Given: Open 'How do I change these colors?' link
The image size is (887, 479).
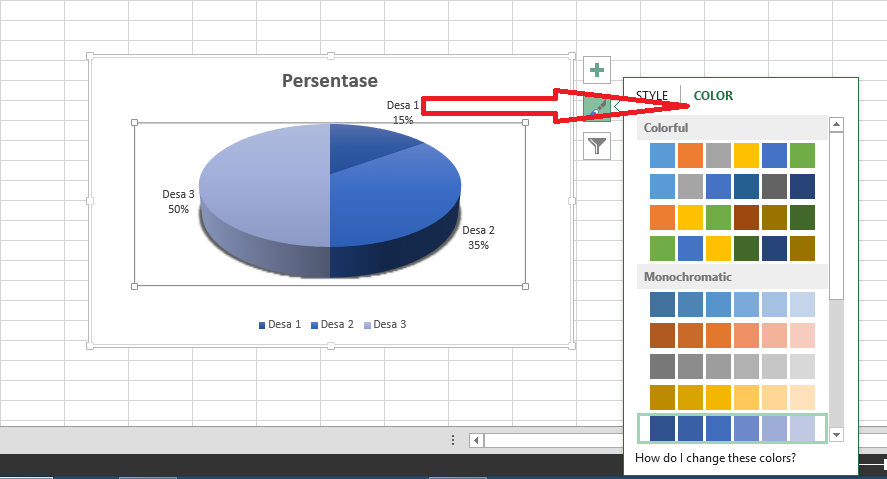Looking at the screenshot, I should point(716,458).
